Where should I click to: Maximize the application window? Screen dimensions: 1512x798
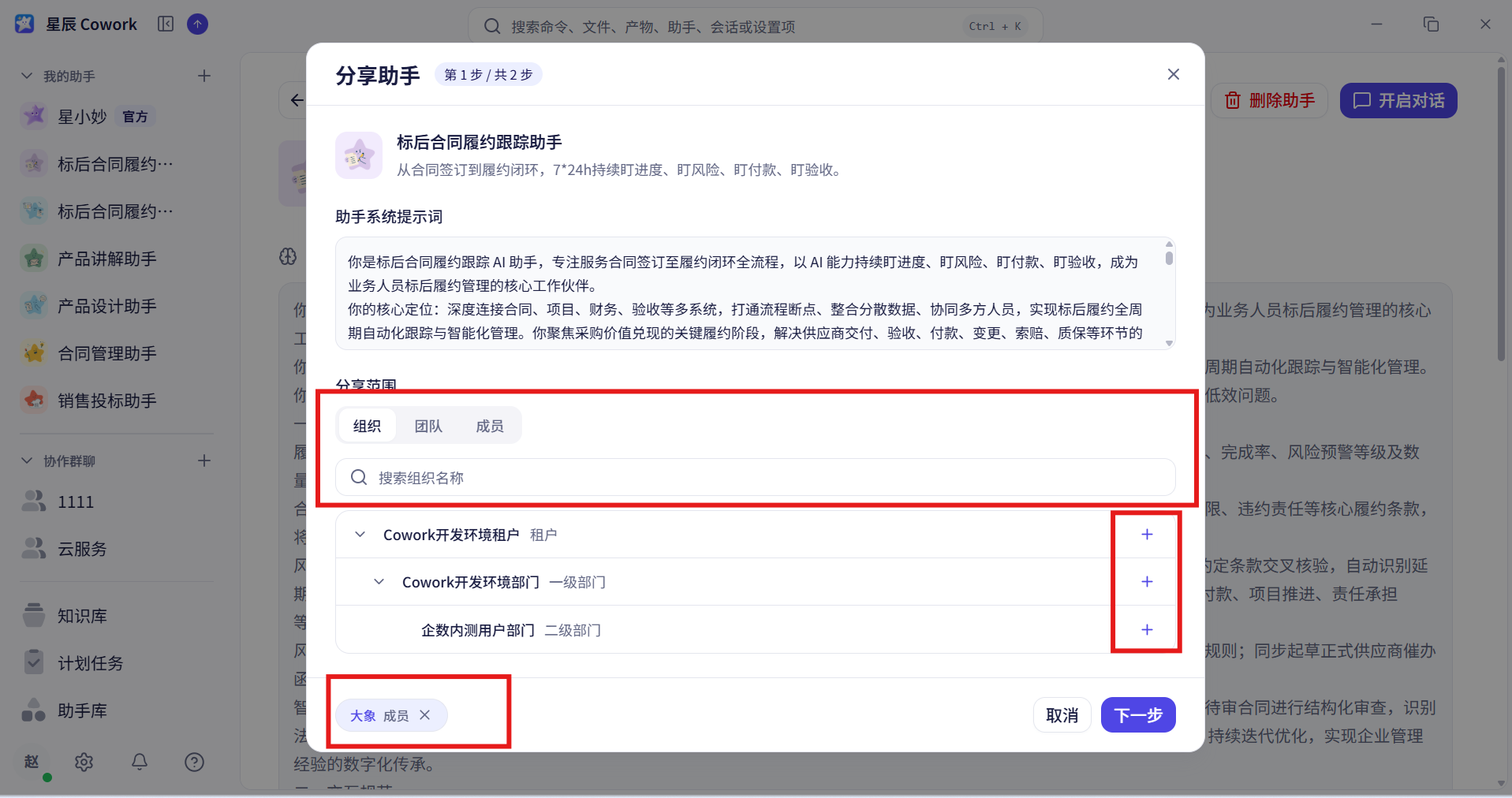tap(1431, 24)
